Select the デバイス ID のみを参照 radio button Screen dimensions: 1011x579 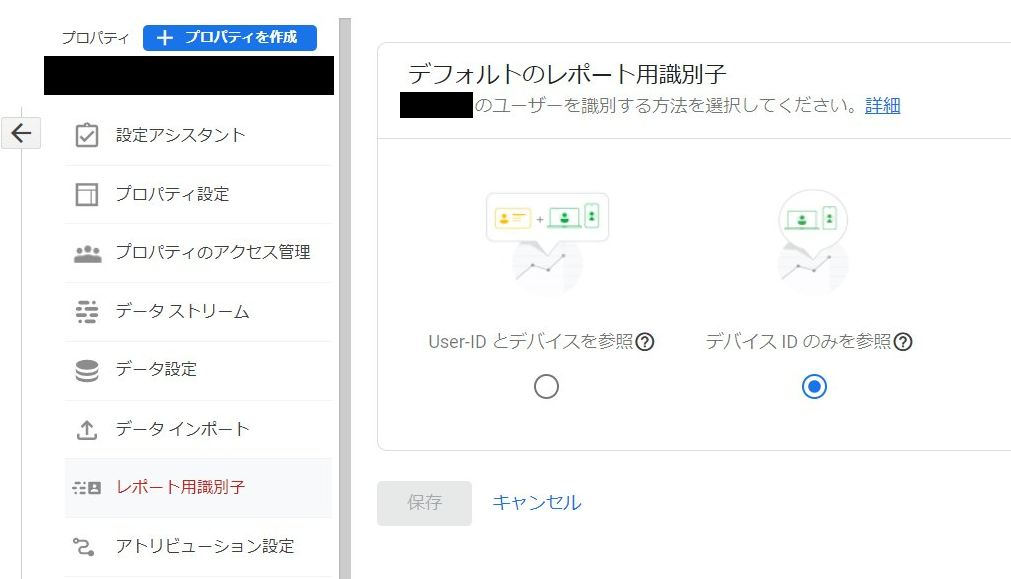click(x=814, y=387)
